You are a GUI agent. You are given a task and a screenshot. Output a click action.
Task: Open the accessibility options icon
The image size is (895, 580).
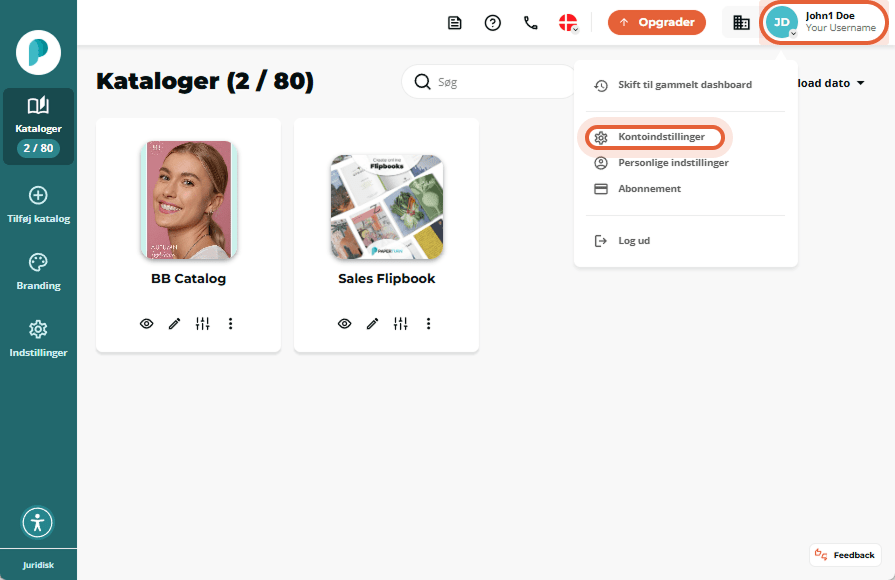38,522
